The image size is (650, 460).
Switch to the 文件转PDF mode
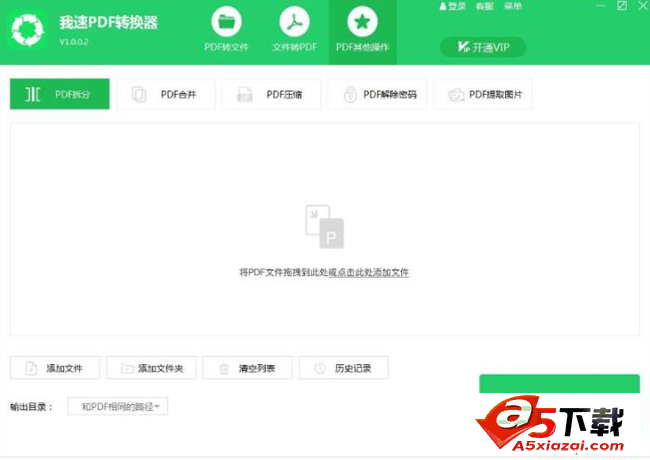(294, 31)
